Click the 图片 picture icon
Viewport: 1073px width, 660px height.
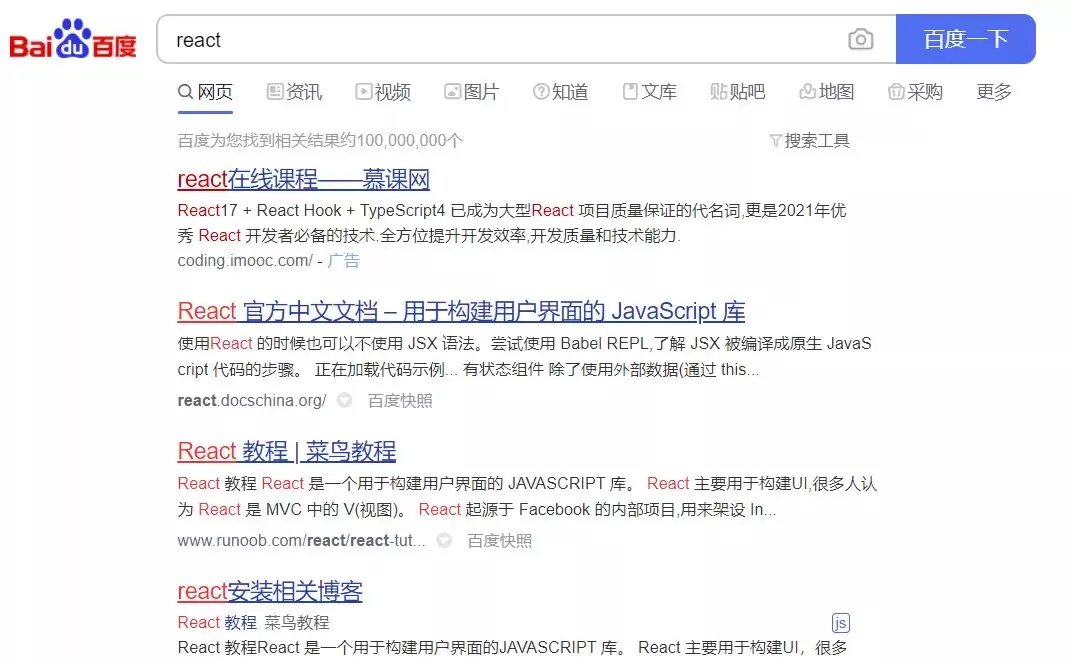(452, 91)
